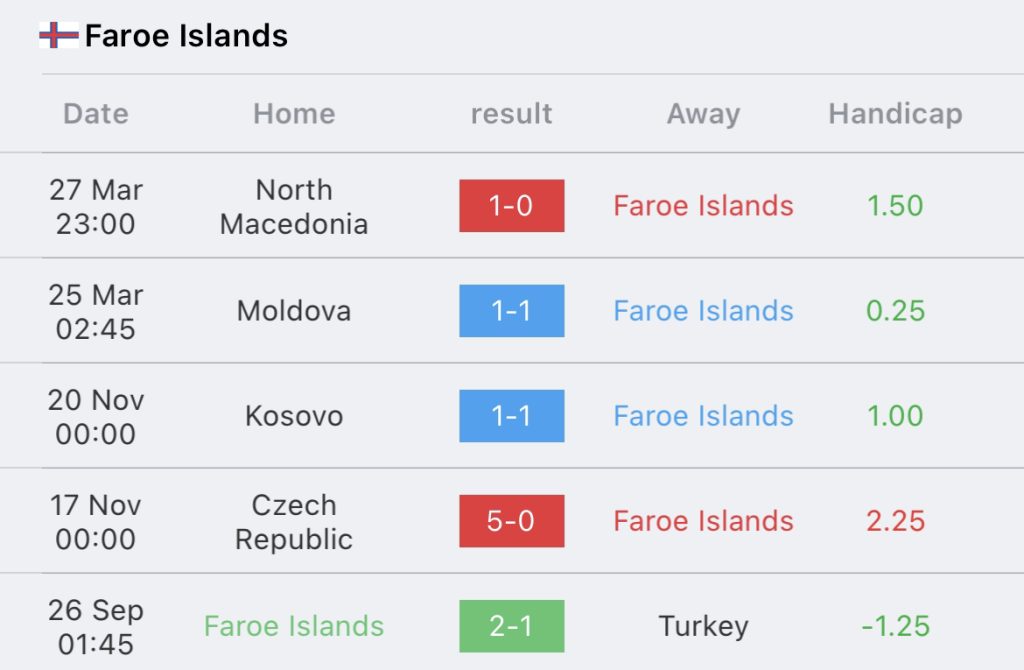Open Czech Republic team link
Viewport: 1024px width, 670px height.
pyautogui.click(x=294, y=521)
